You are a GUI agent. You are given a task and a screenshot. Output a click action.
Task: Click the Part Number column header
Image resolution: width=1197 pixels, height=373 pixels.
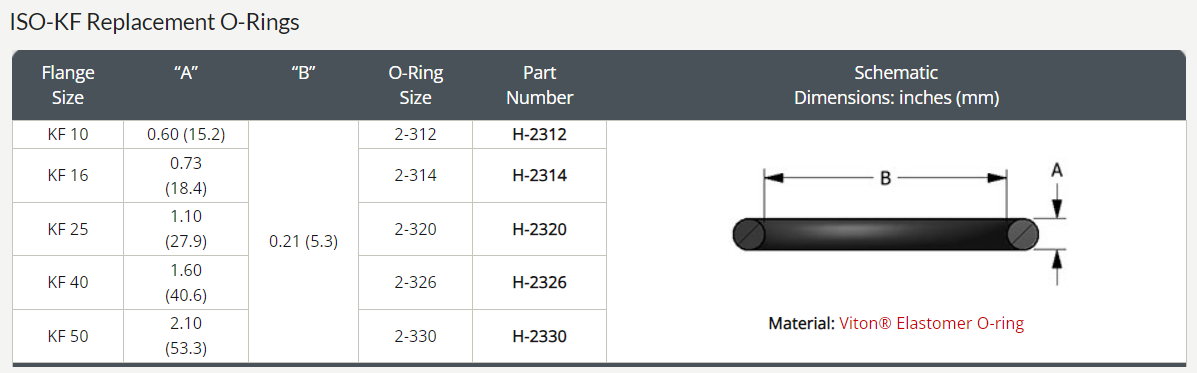click(540, 85)
